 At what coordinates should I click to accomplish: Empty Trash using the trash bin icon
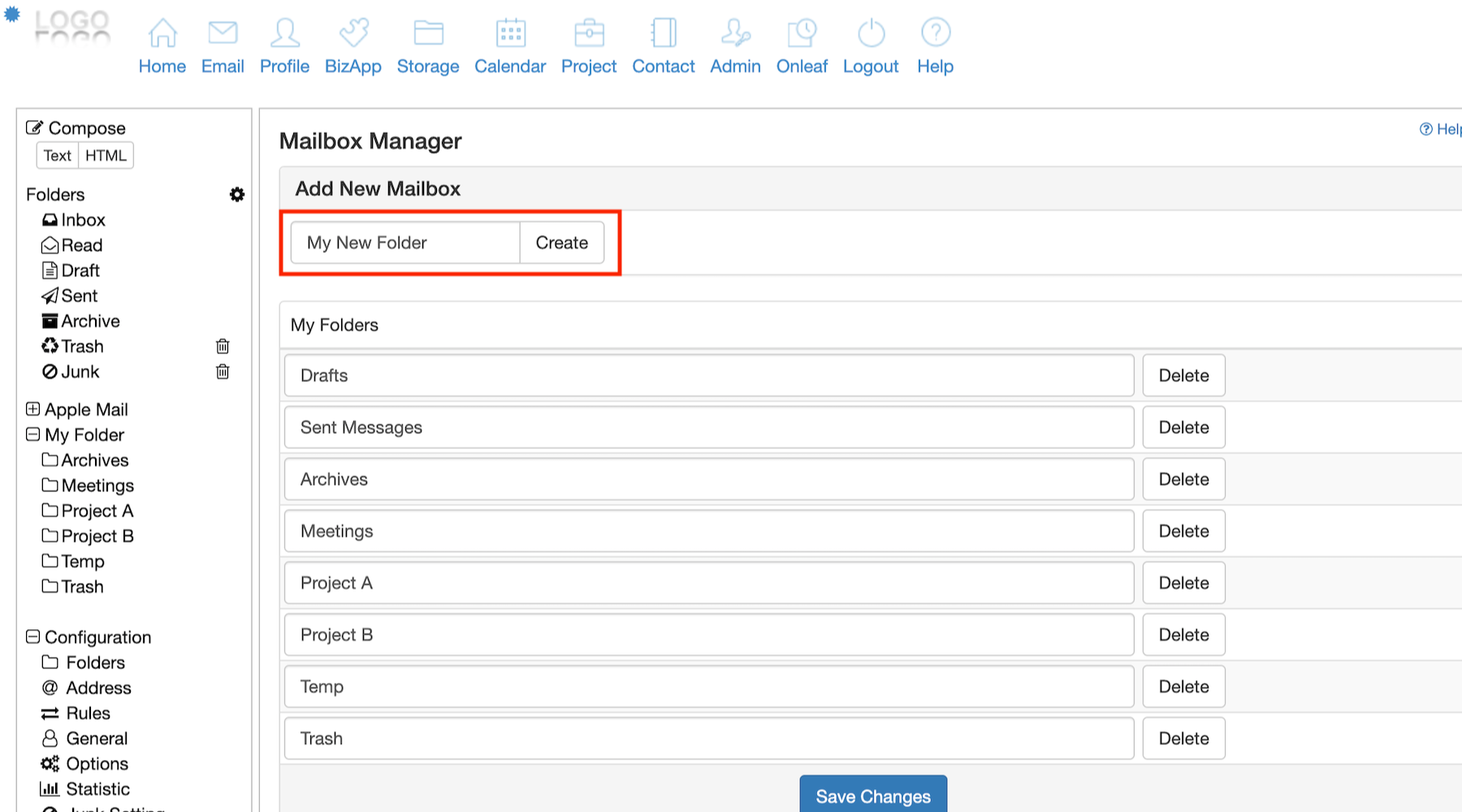click(223, 347)
